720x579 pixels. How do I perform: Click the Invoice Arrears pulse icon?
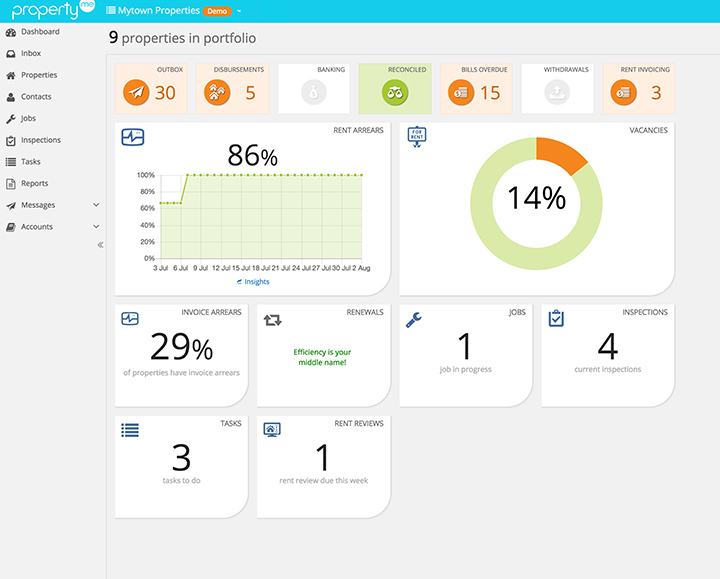point(130,319)
